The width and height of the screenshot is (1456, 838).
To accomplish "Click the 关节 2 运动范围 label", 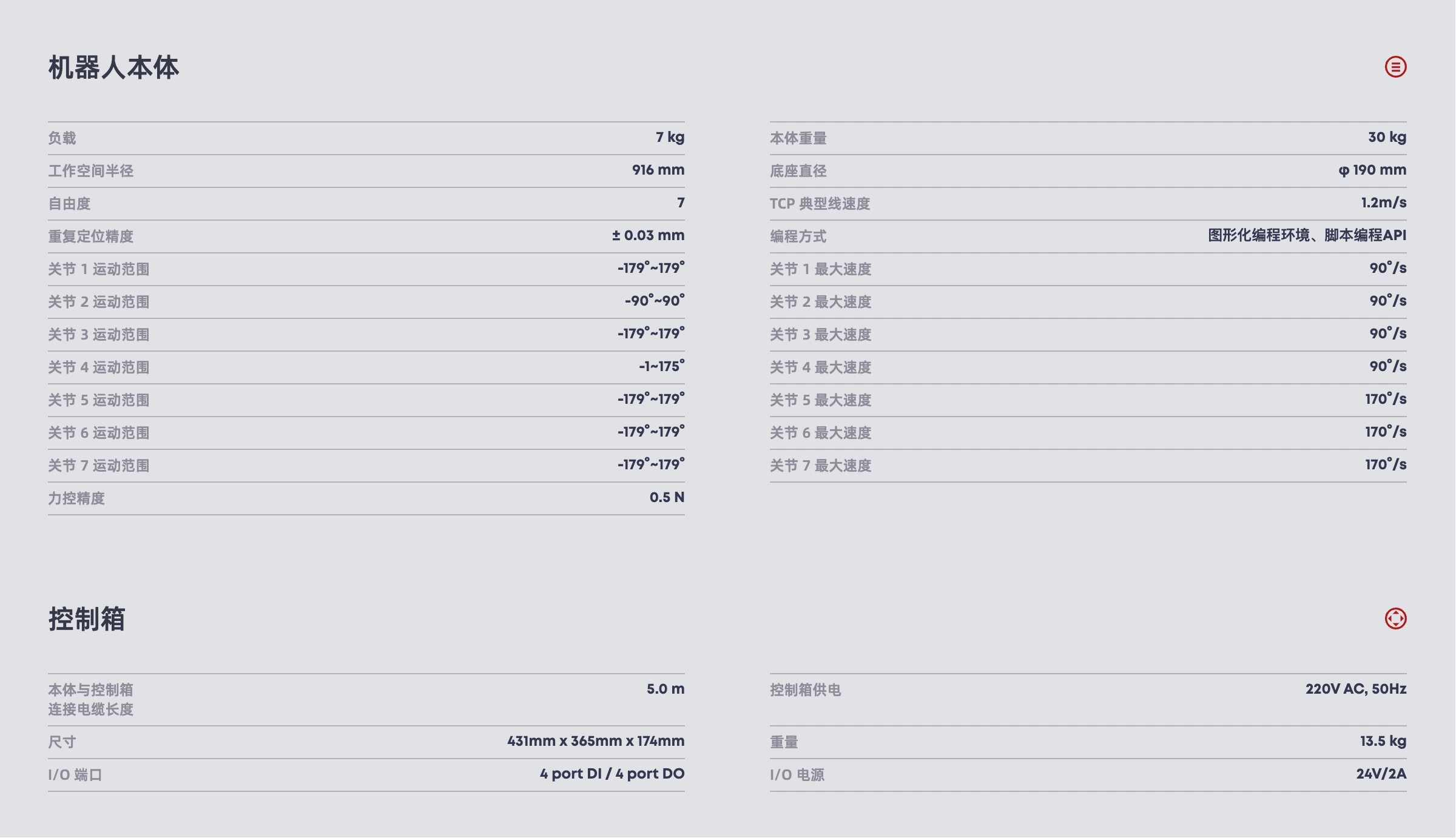I will [x=99, y=302].
